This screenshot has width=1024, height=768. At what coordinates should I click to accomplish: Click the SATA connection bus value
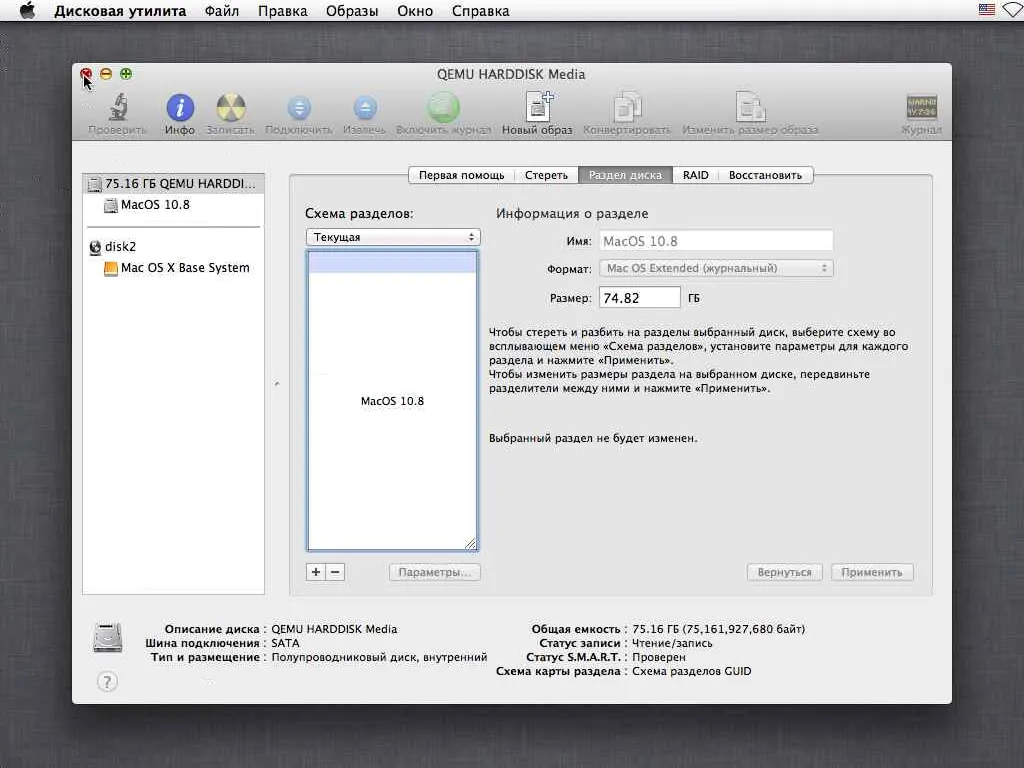pyautogui.click(x=285, y=643)
